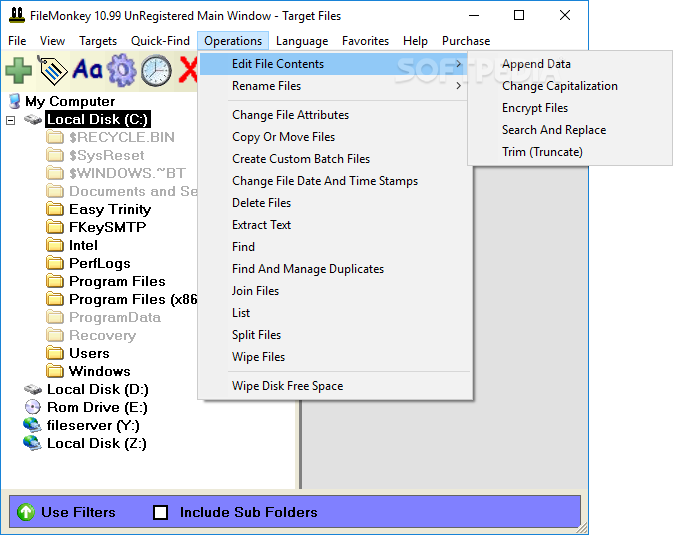
Task: Select Delete Files operation
Action: click(335, 203)
